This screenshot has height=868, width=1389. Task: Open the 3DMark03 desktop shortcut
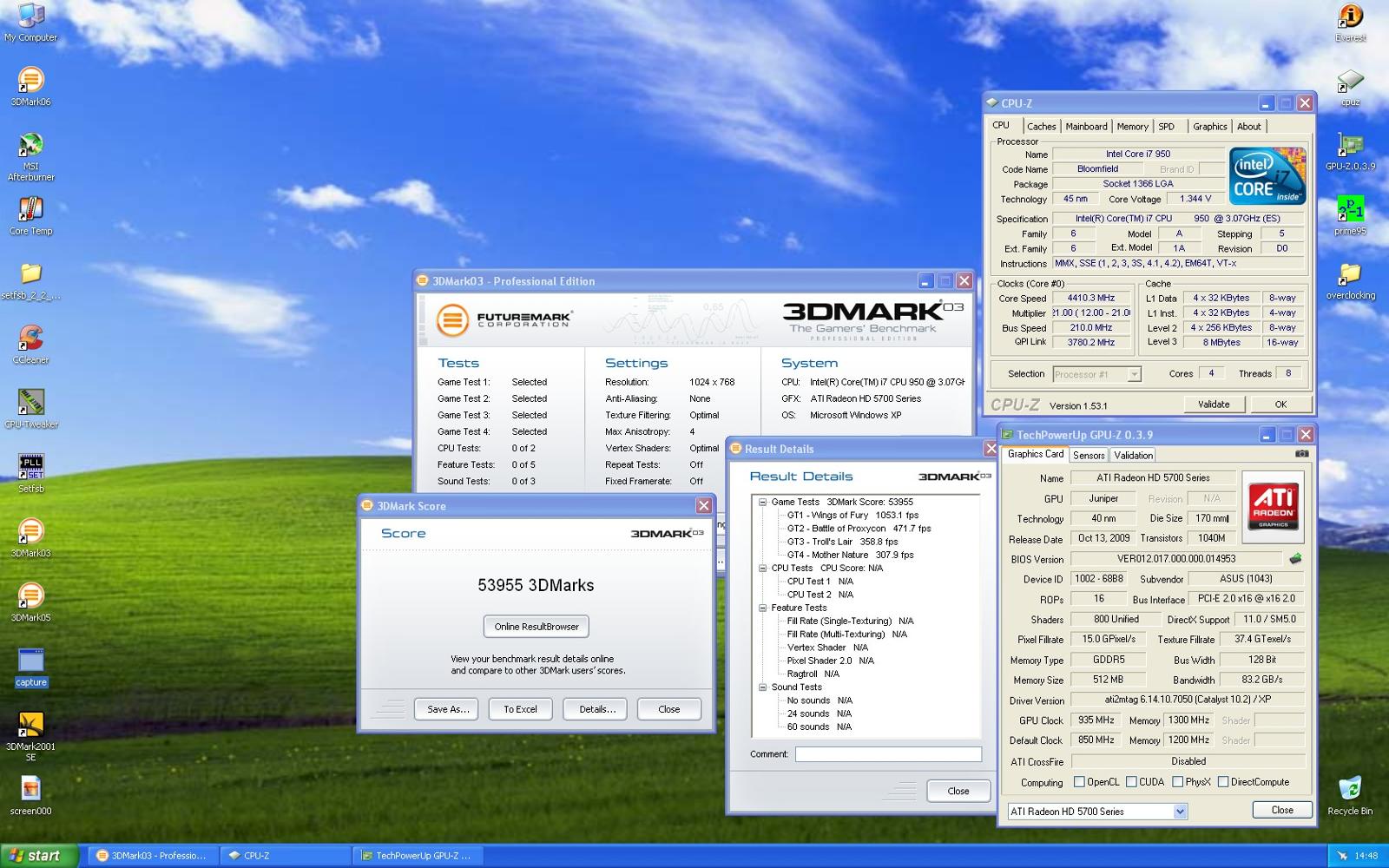[x=30, y=536]
